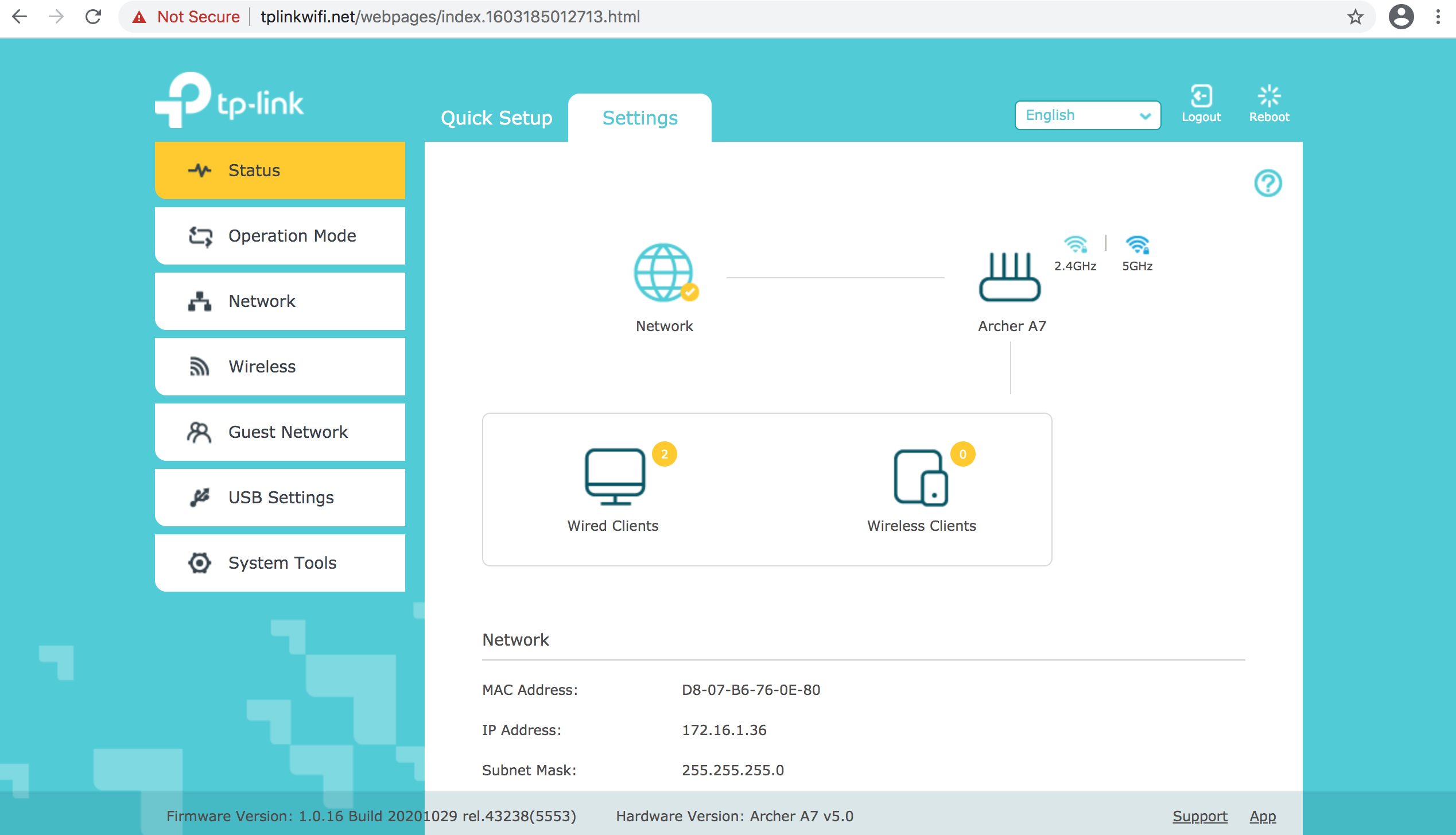The image size is (1456, 835).
Task: Click the browser address bar URL
Action: tap(450, 17)
